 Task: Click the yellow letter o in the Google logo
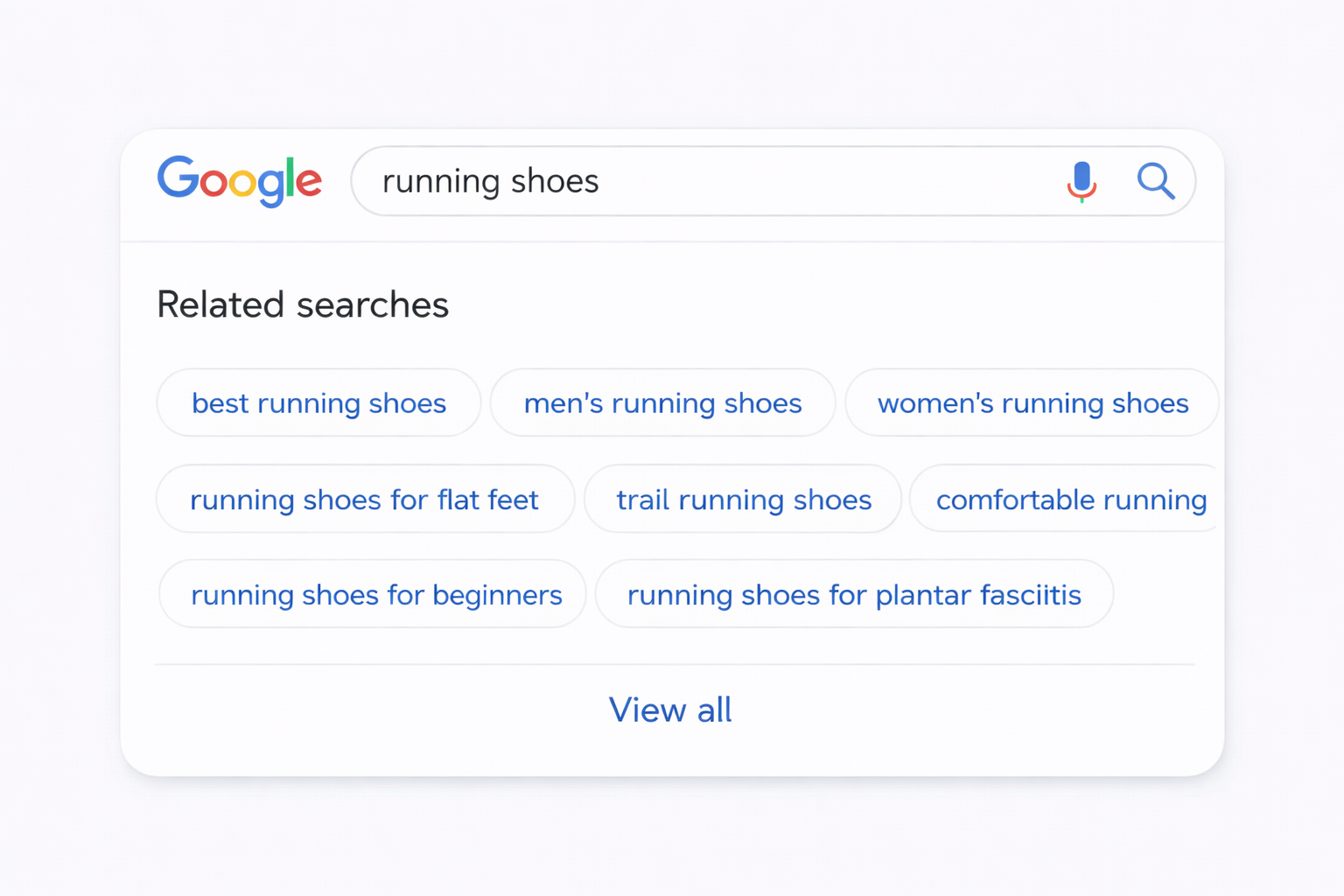[242, 183]
